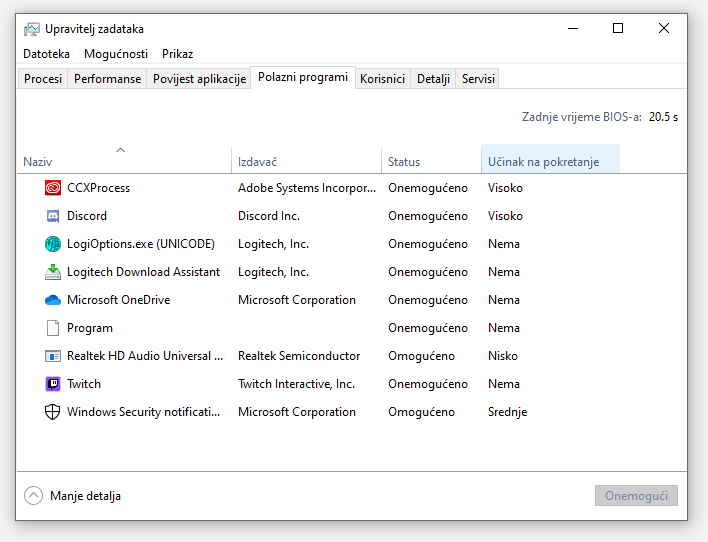708x542 pixels.
Task: Switch to the Performanse tab
Action: tap(107, 79)
